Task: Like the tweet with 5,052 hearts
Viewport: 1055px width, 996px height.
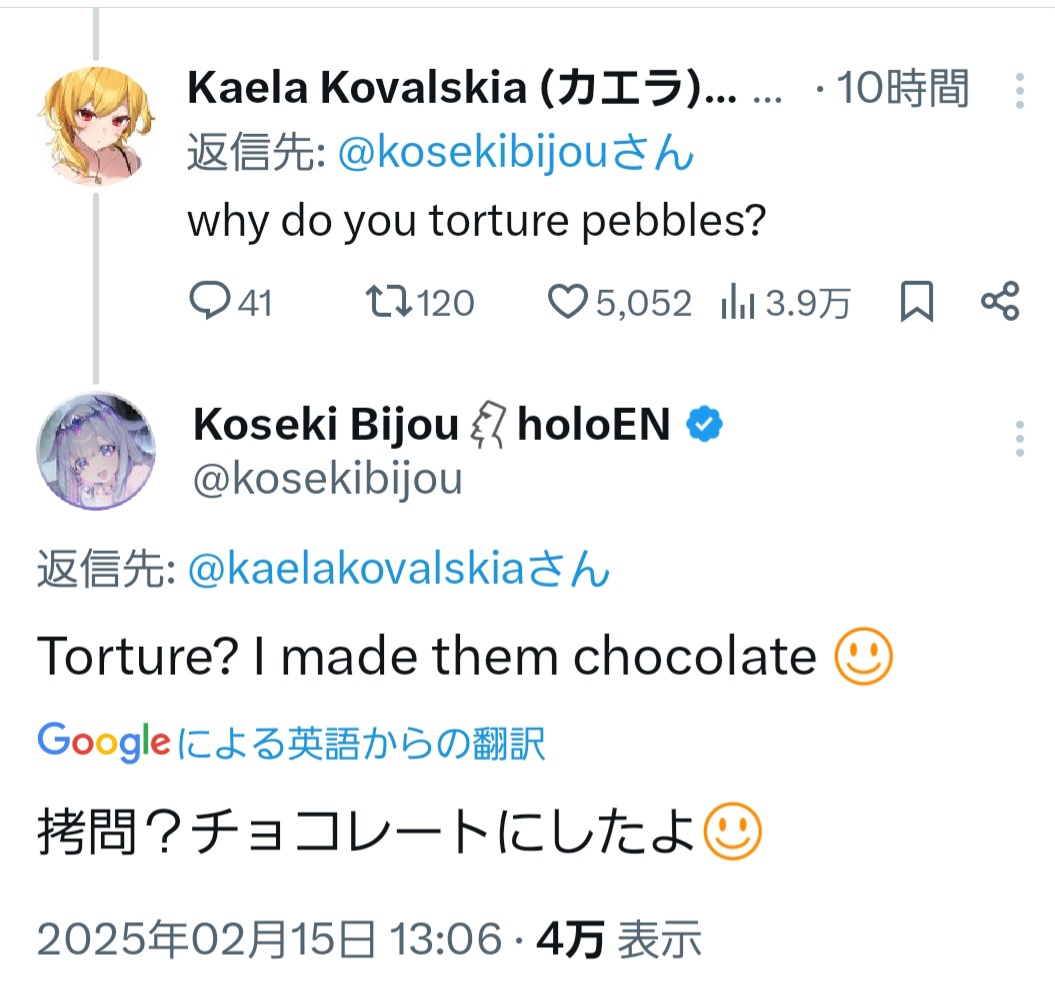Action: [568, 302]
